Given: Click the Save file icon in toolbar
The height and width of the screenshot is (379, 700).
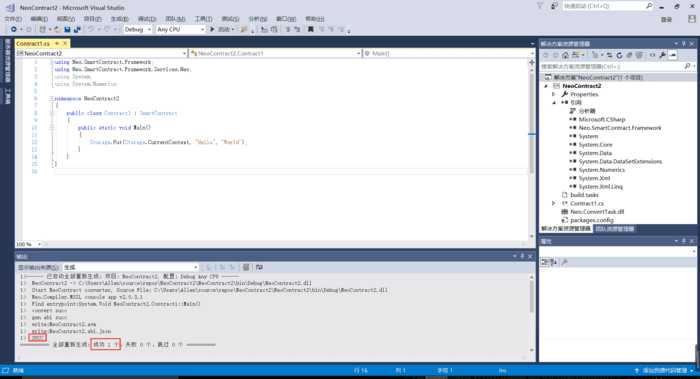Looking at the screenshot, I should click(67, 29).
